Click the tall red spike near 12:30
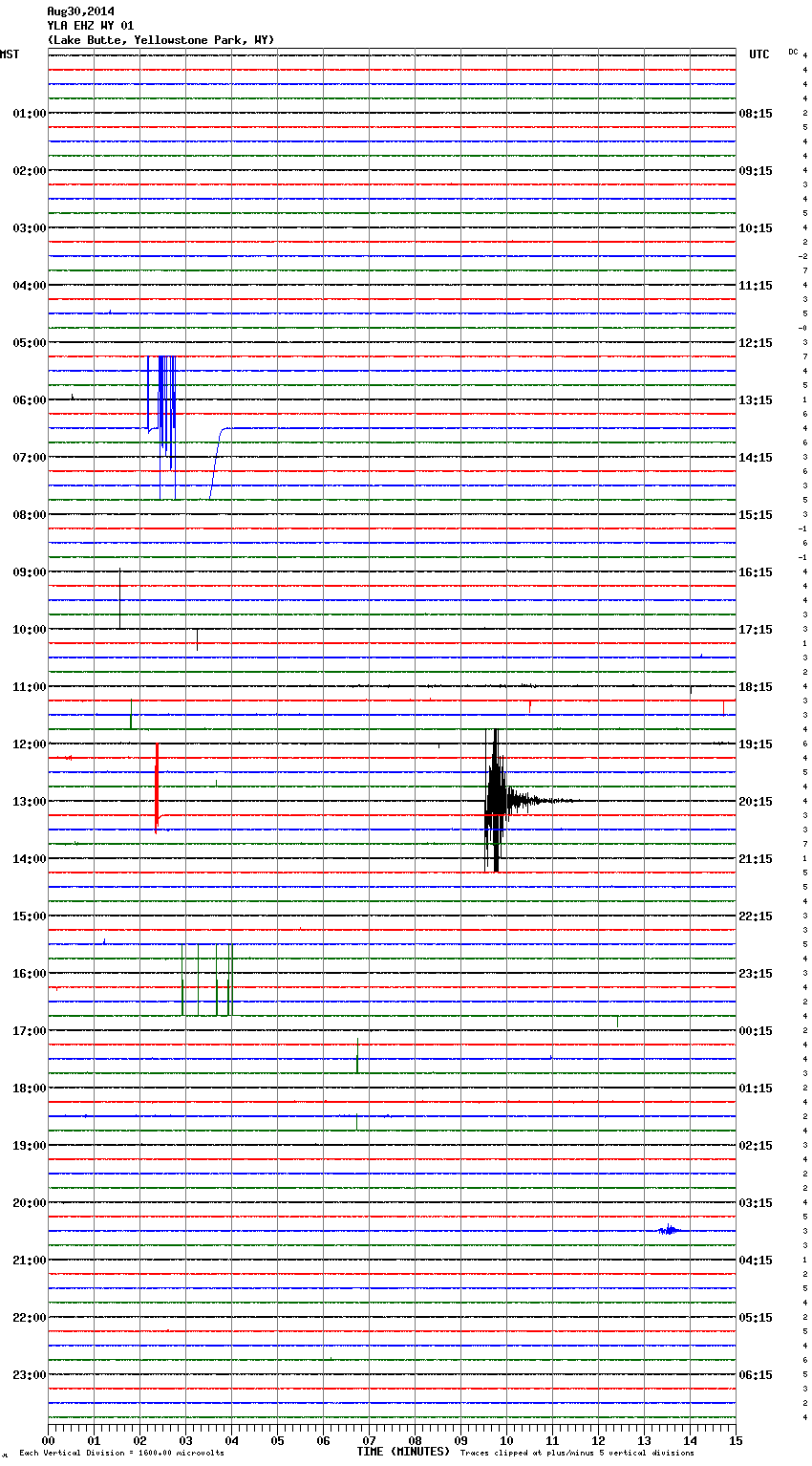Viewport: 812px width, 1466px height. click(157, 788)
